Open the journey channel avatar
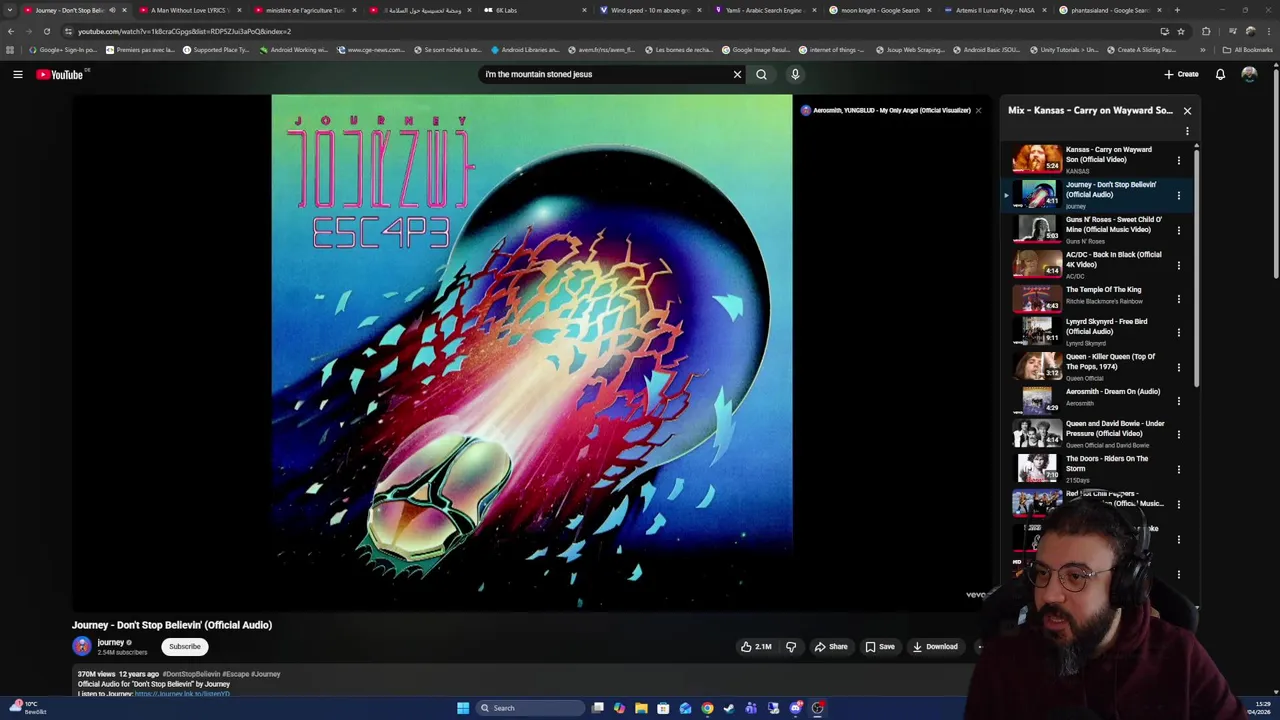The image size is (1280, 720). point(82,646)
